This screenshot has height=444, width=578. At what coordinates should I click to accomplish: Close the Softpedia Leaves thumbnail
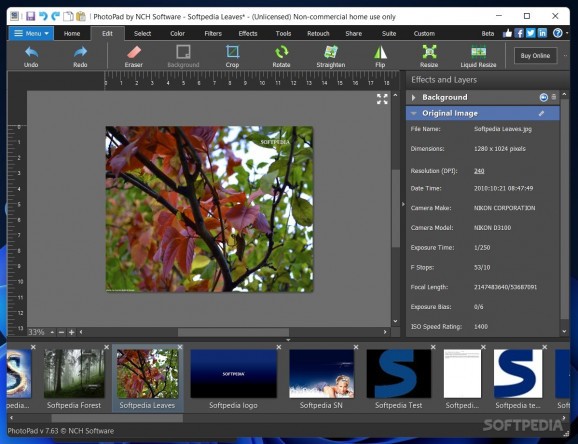(180, 347)
